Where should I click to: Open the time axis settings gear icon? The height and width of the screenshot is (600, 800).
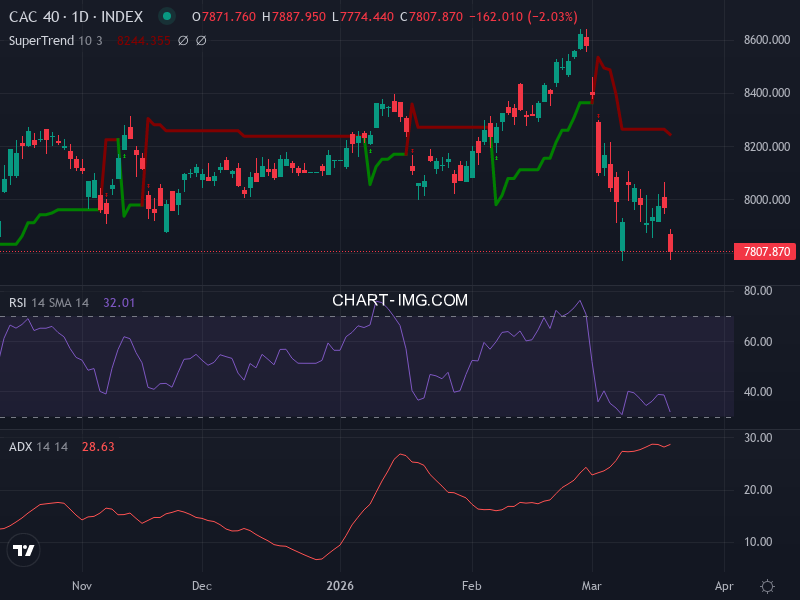pyautogui.click(x=765, y=586)
